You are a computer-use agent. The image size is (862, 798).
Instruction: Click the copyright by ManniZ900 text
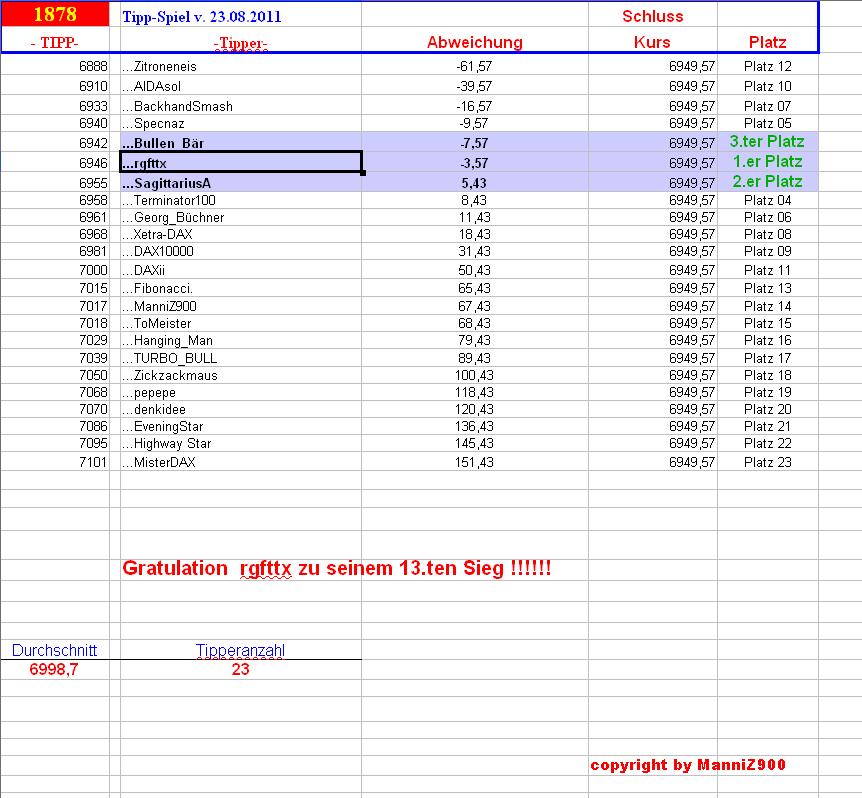click(688, 764)
